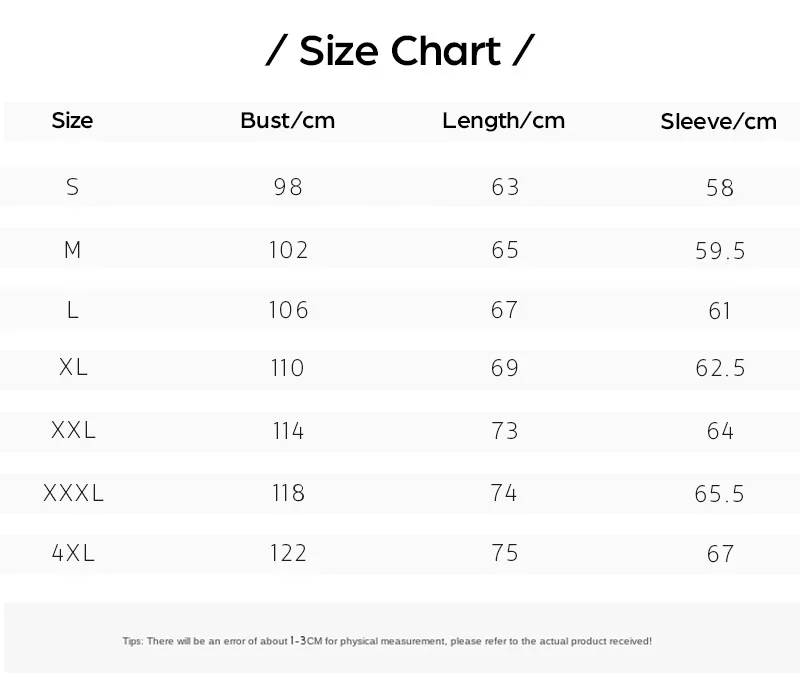Click the bust value 98
The width and height of the screenshot is (800, 696).
[288, 187]
